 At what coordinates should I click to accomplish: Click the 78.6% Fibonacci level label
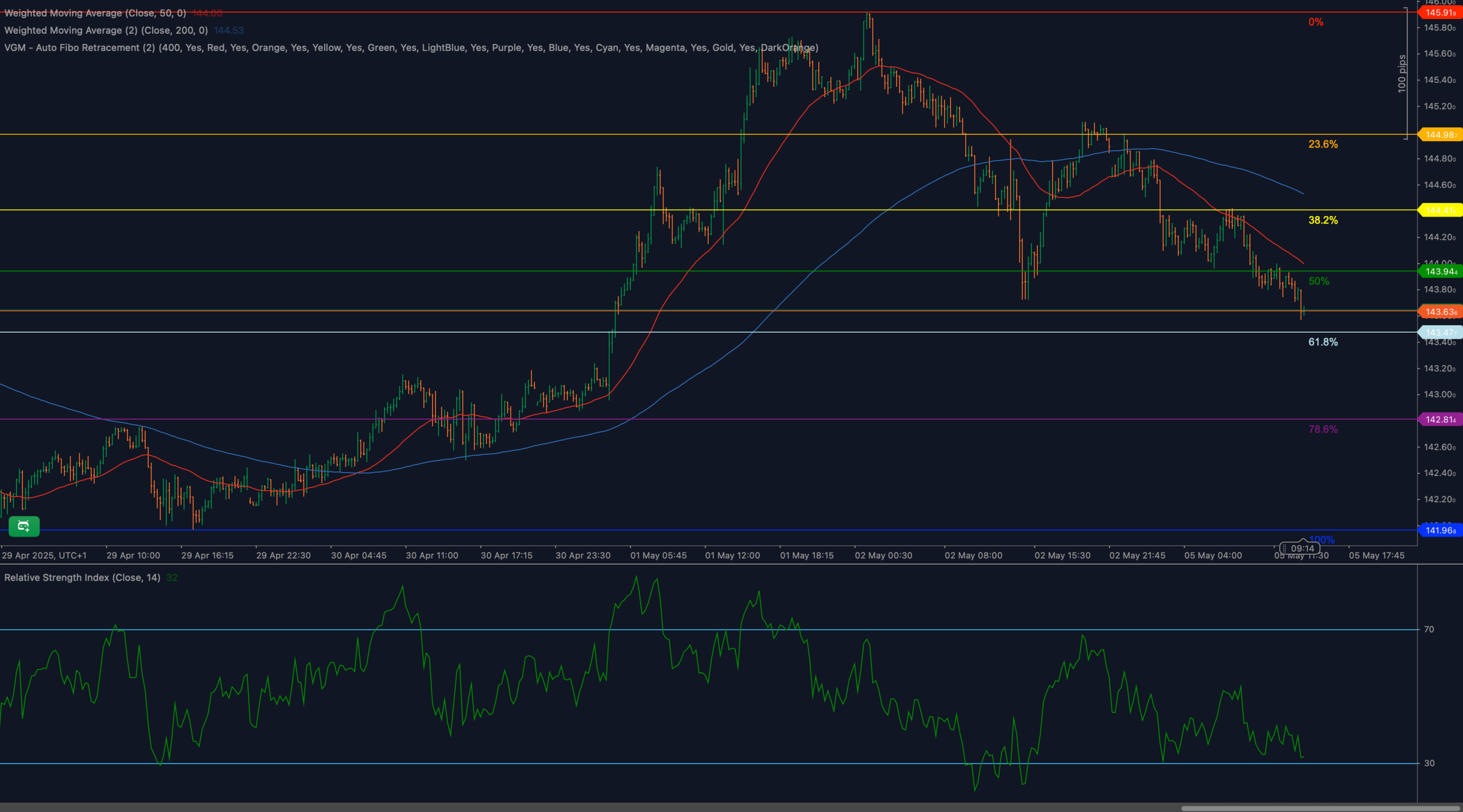click(x=1323, y=429)
